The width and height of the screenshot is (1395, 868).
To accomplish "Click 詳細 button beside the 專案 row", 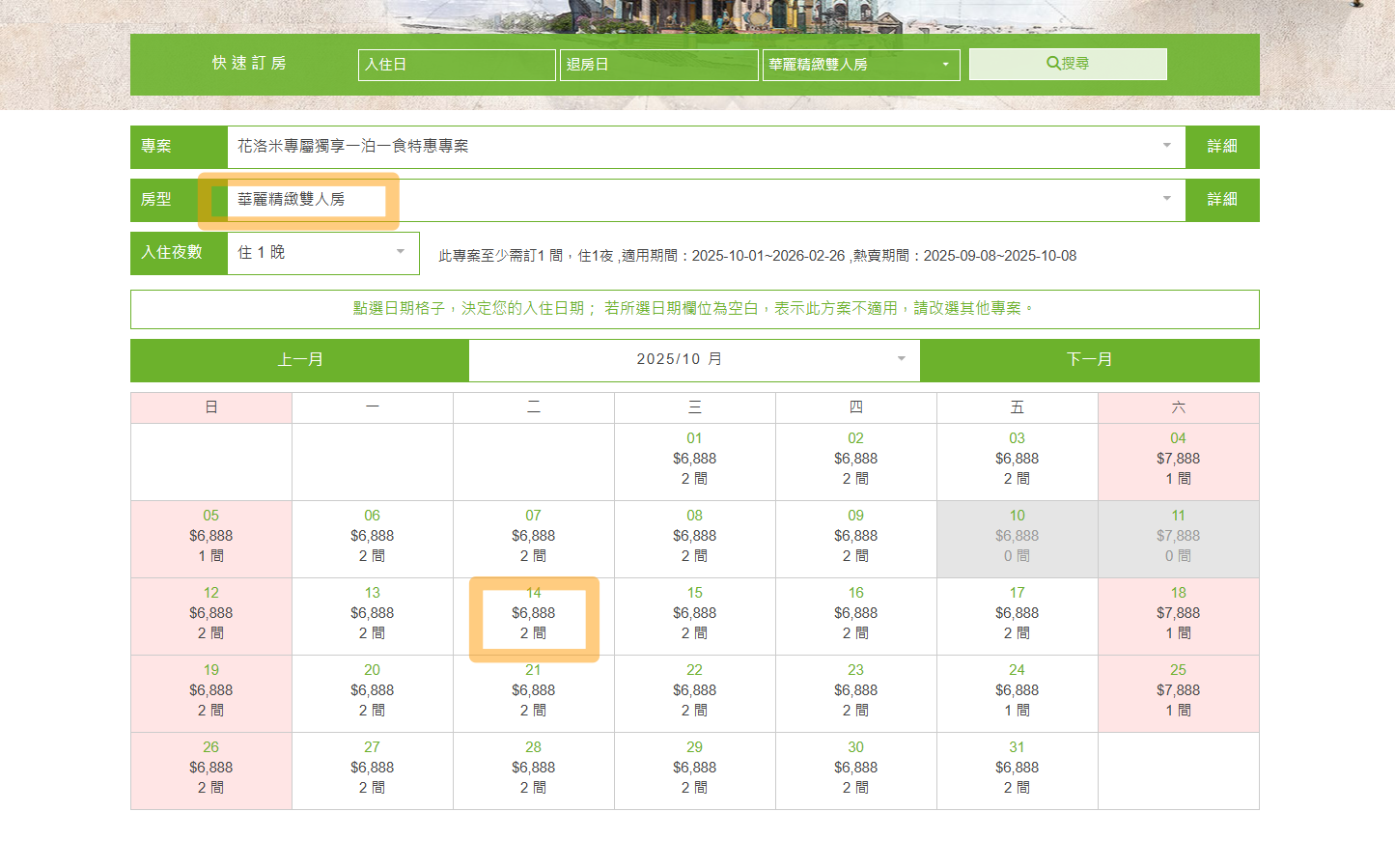I will pos(1221,147).
